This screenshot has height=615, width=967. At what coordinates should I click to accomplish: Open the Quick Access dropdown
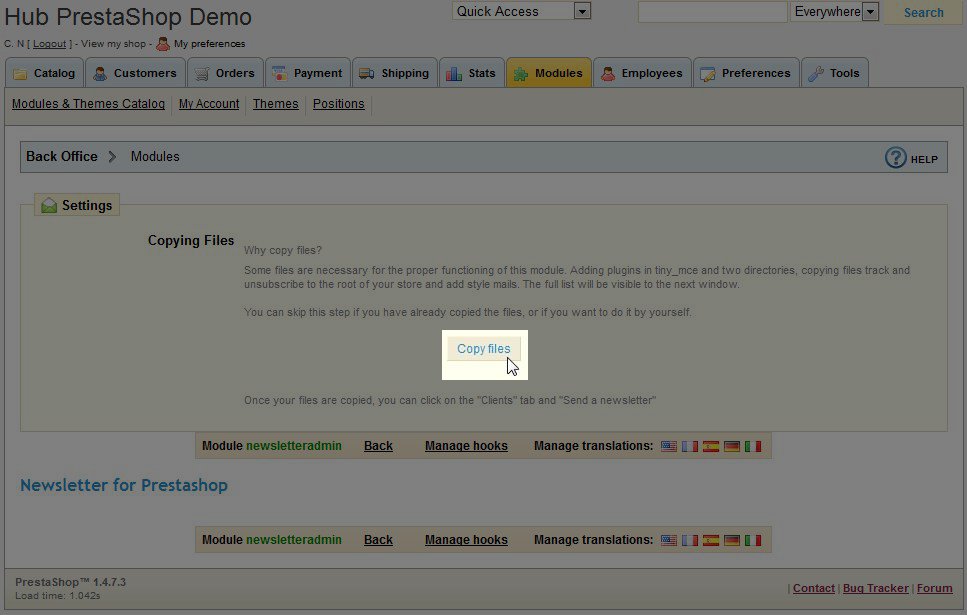click(x=521, y=12)
